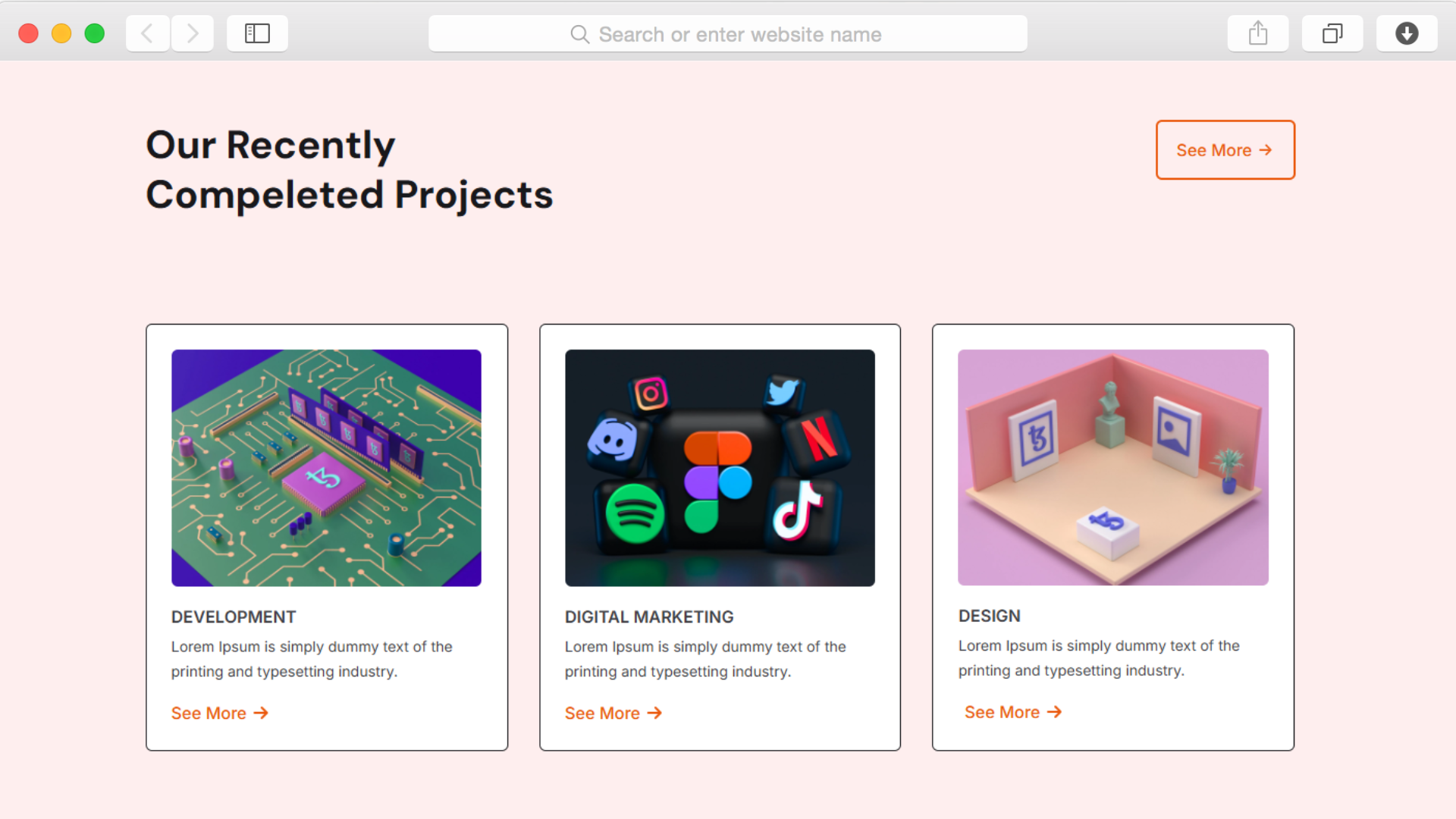Select the DIGITAL MARKETING card title
1456x819 pixels.
649,617
